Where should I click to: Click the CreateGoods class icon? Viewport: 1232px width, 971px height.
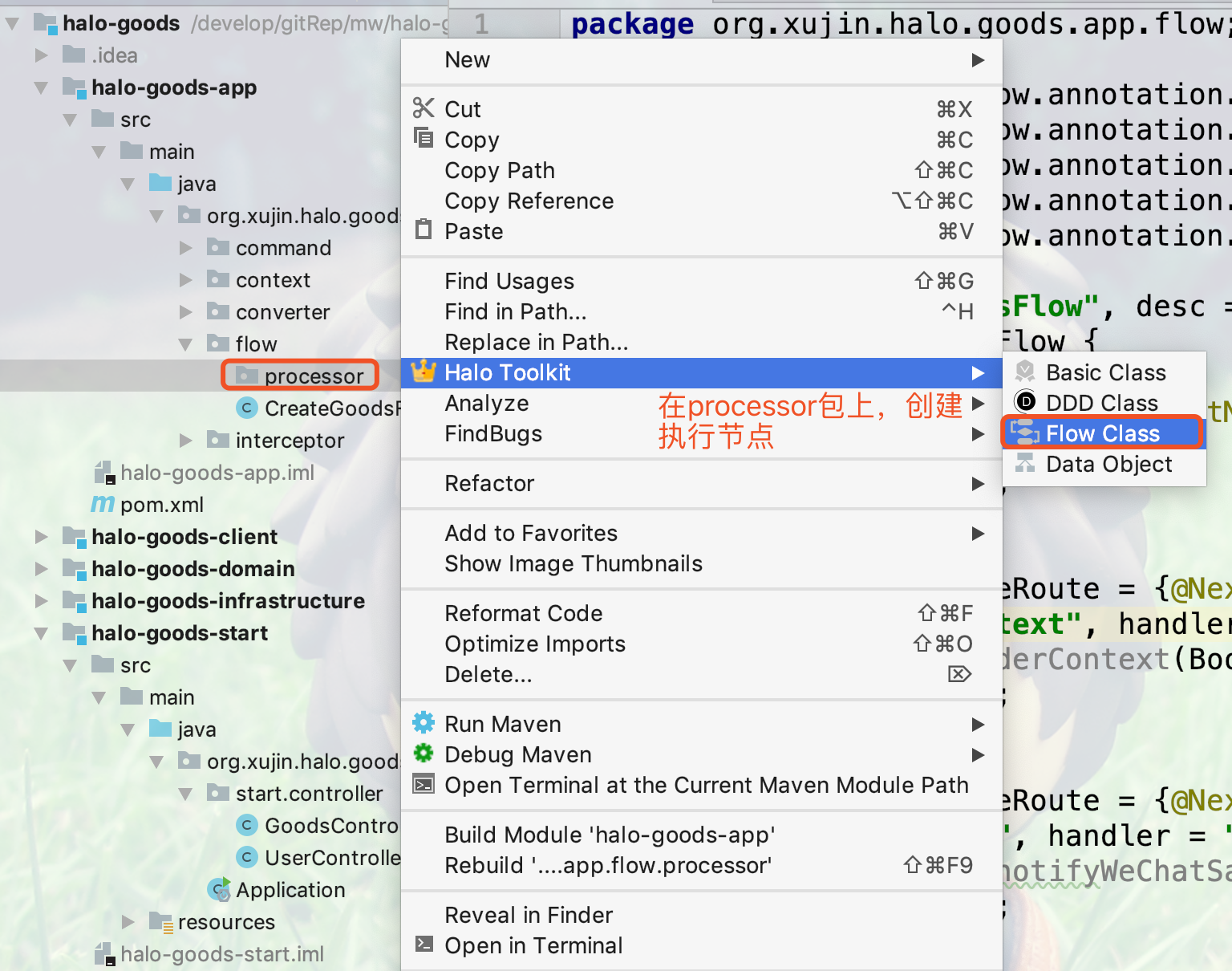pos(247,408)
